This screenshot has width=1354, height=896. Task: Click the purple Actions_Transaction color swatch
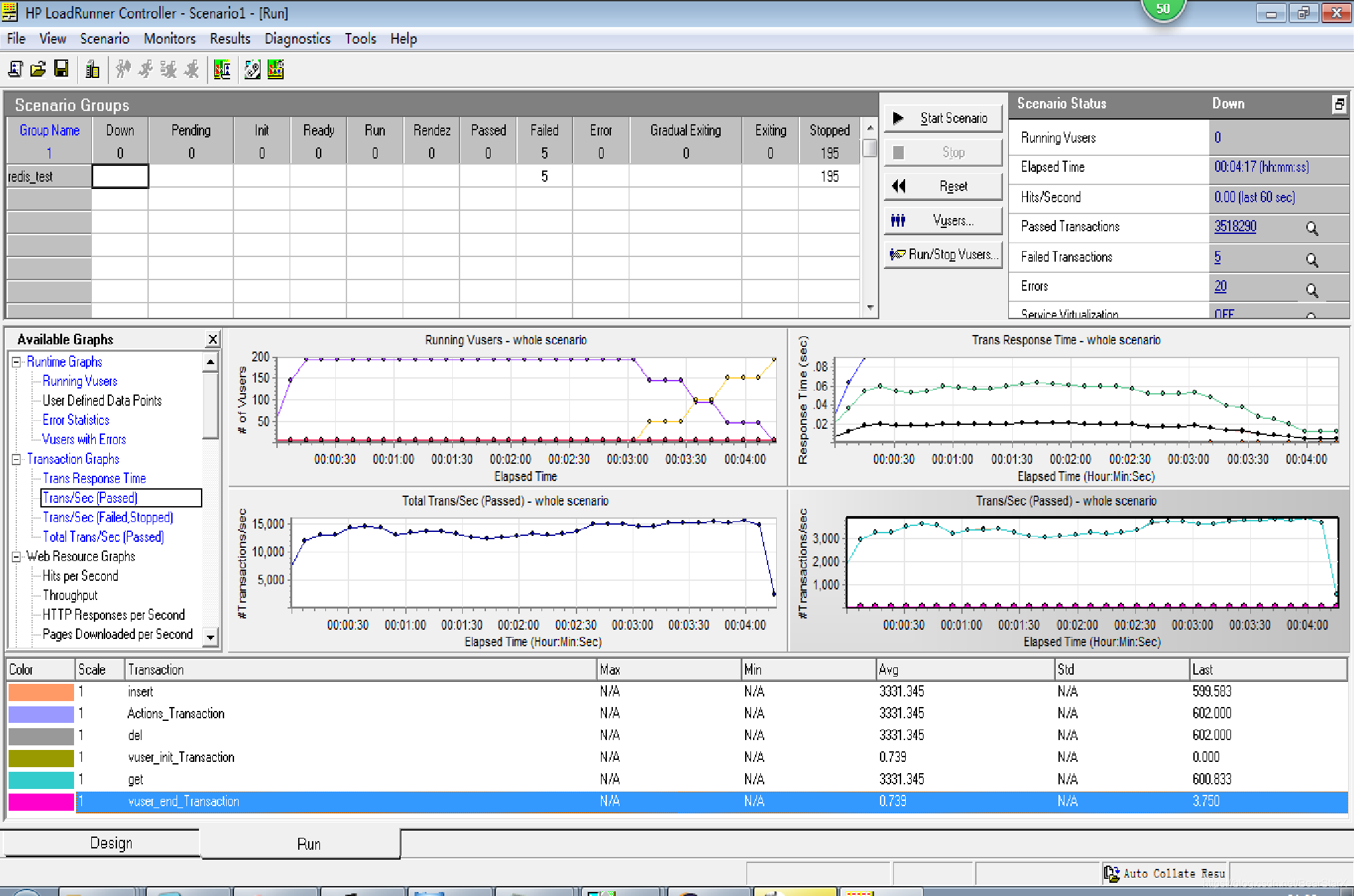click(x=41, y=714)
